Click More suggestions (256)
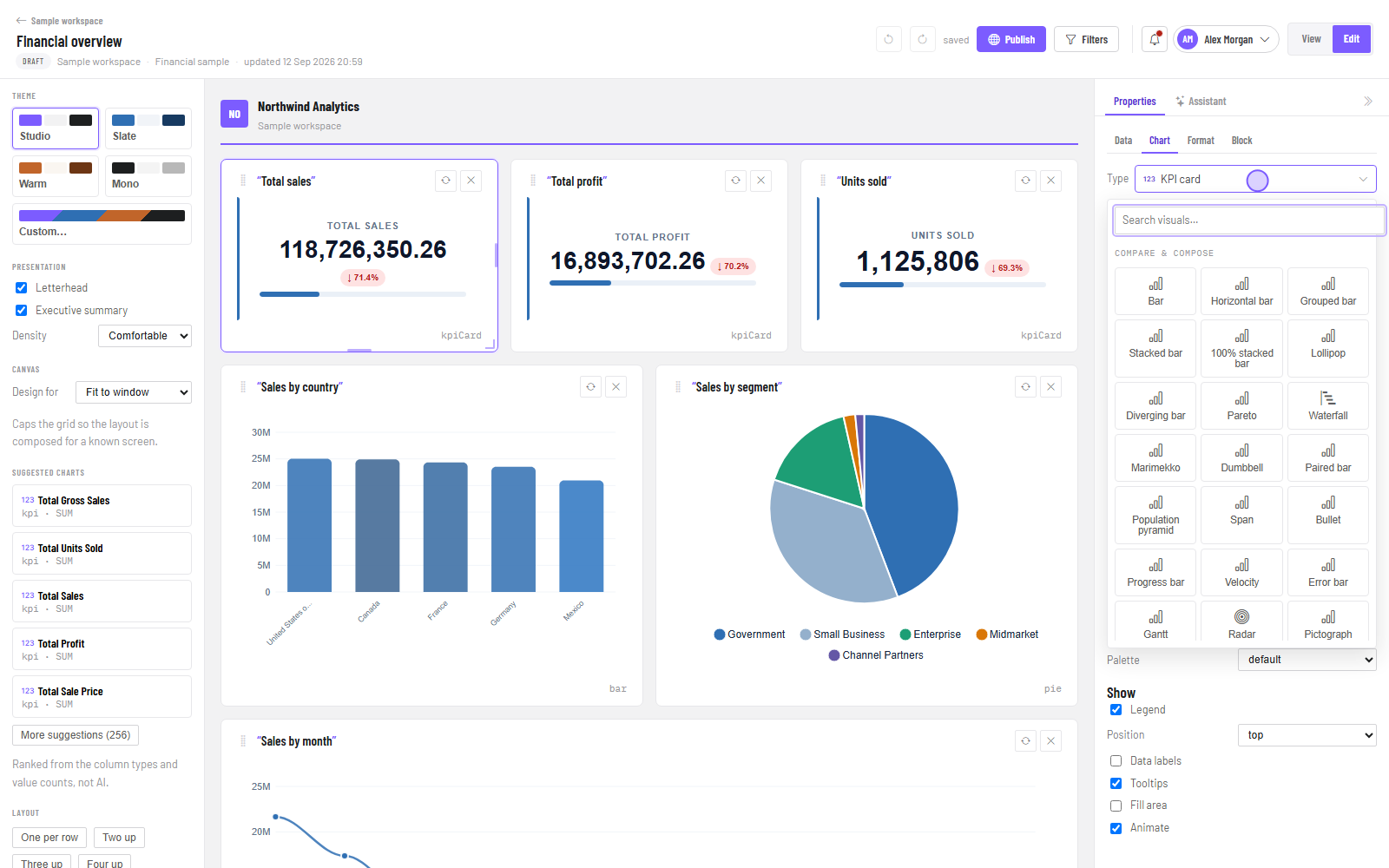The image size is (1389, 868). pos(76,735)
